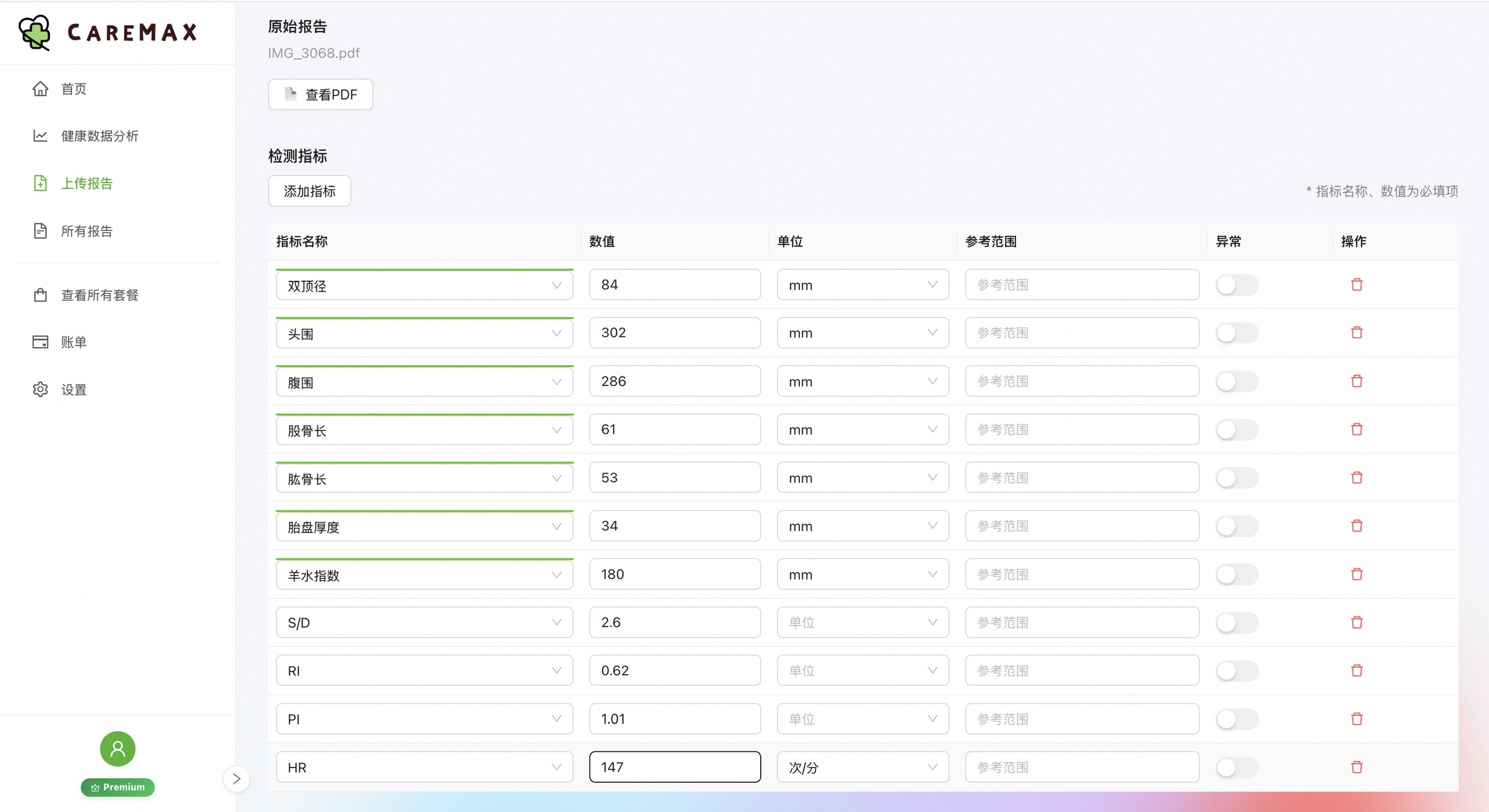Delete the 羊水指数 row with trash icon
Screen dimensions: 1489x812
click(x=1357, y=574)
